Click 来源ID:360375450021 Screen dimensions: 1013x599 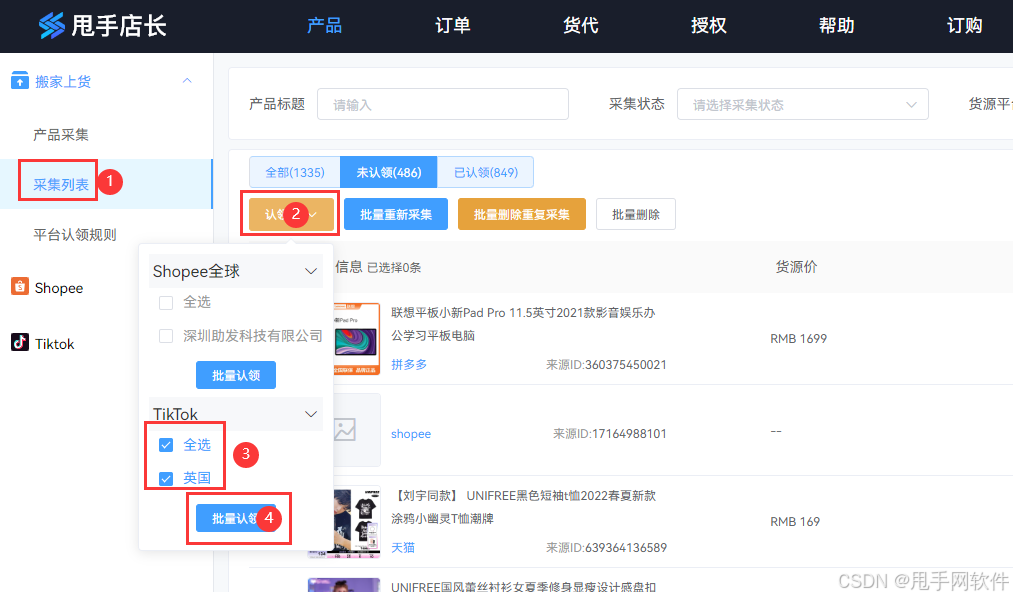606,364
